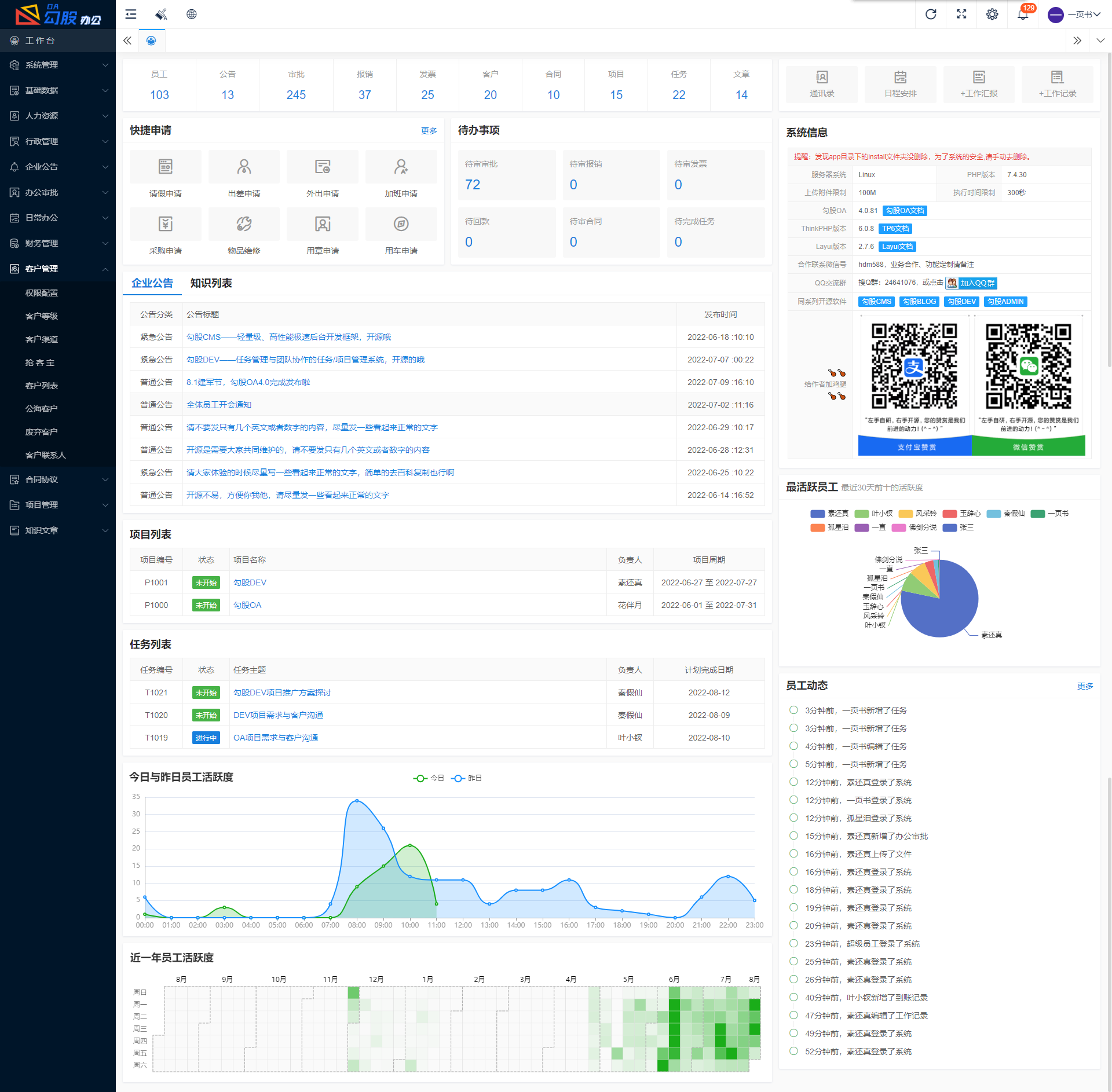The height and width of the screenshot is (1092, 1112).
Task: Open the 请假申请 quick apply icon
Action: (x=166, y=167)
